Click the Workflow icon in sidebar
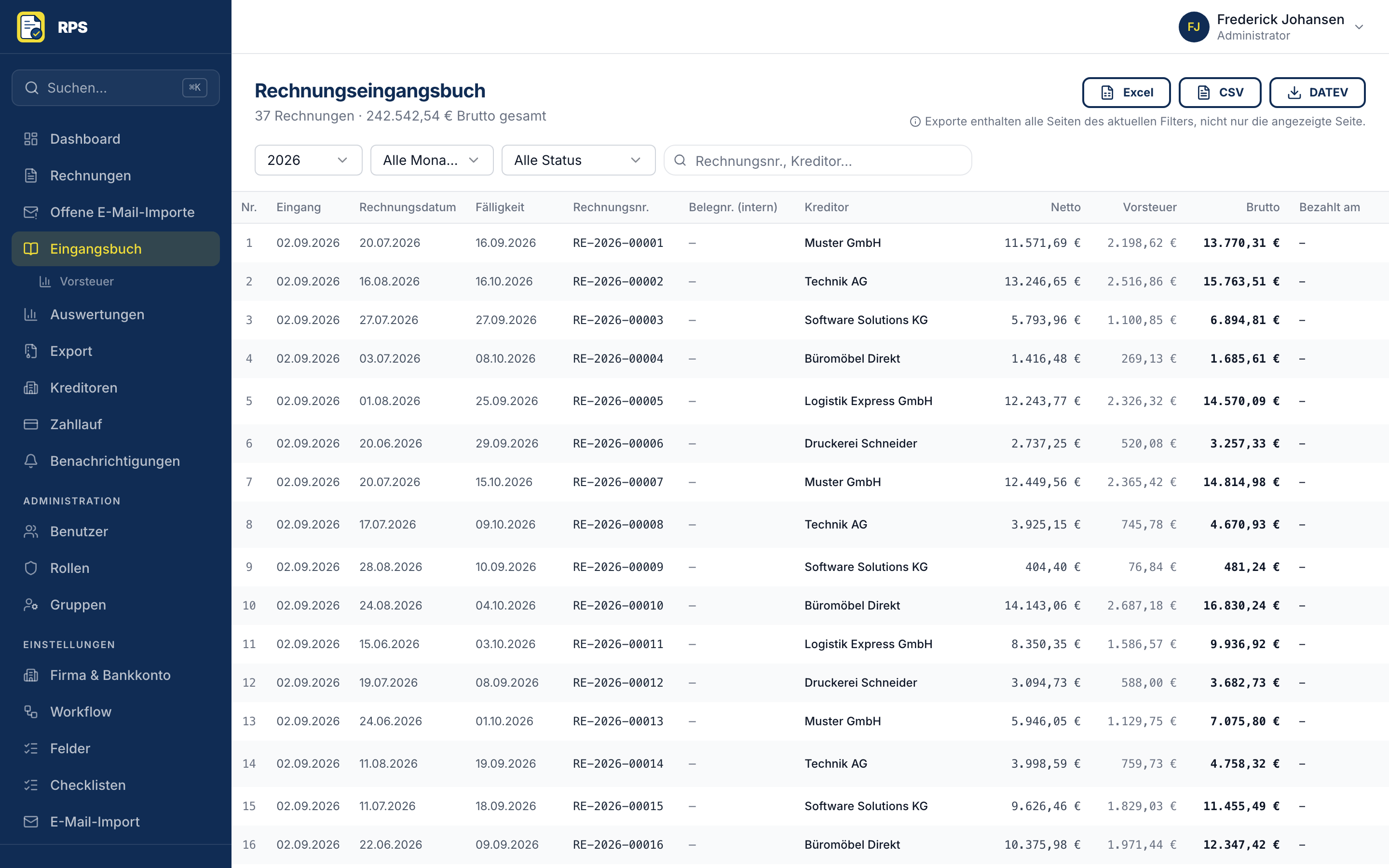The height and width of the screenshot is (868, 1389). 31,712
